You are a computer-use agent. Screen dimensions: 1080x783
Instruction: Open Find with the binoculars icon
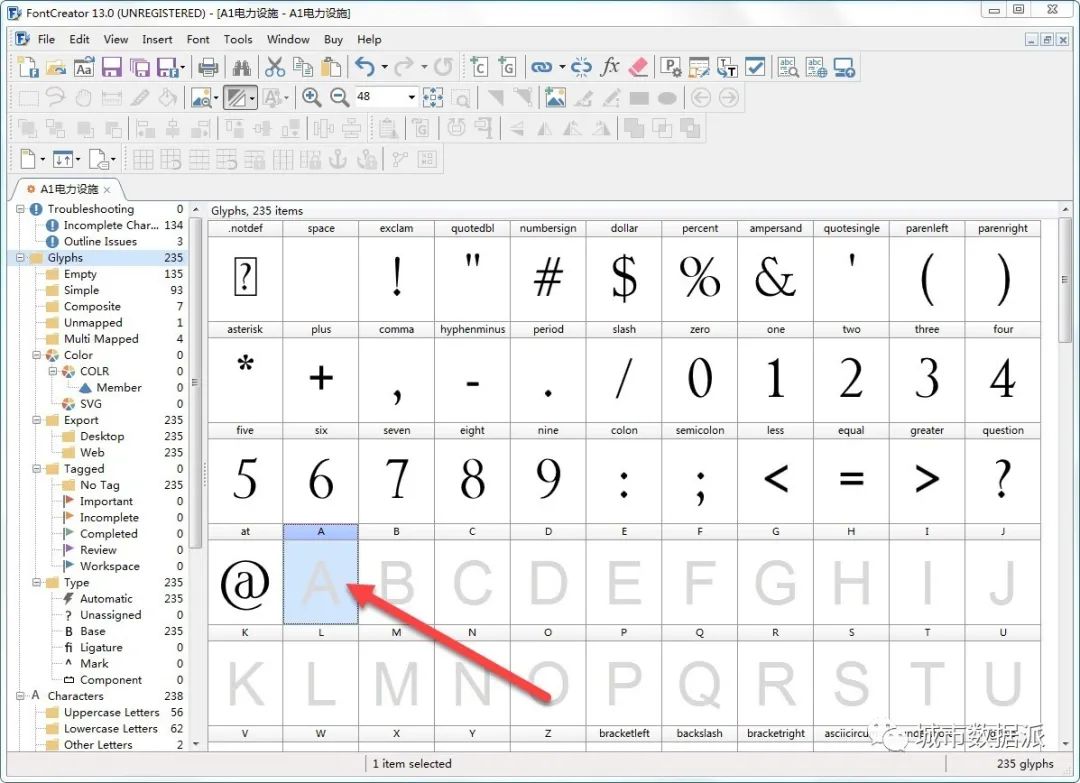[242, 67]
